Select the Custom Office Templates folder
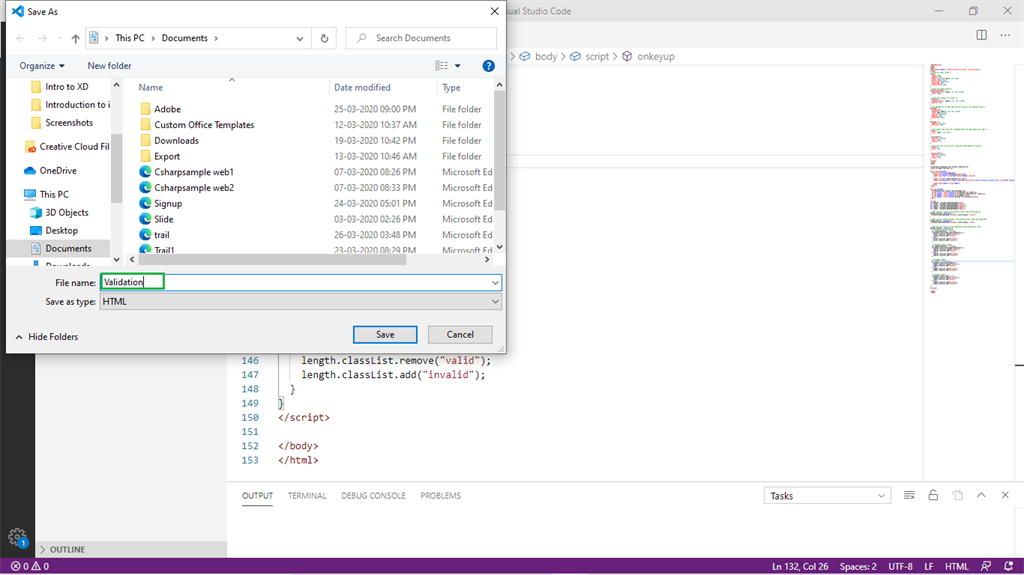The image size is (1024, 575). coord(204,125)
